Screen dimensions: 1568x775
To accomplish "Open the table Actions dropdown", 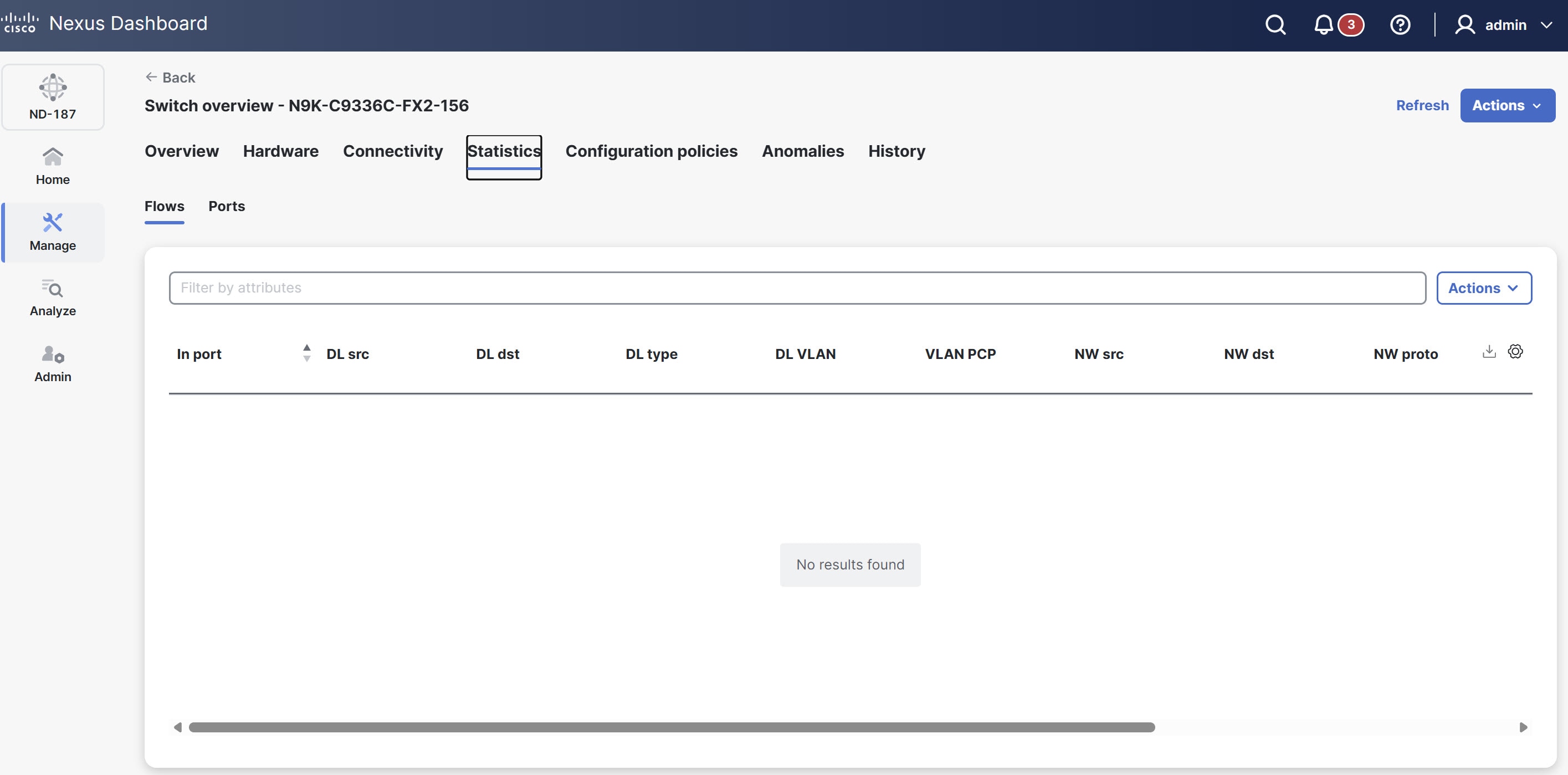I will [1483, 288].
